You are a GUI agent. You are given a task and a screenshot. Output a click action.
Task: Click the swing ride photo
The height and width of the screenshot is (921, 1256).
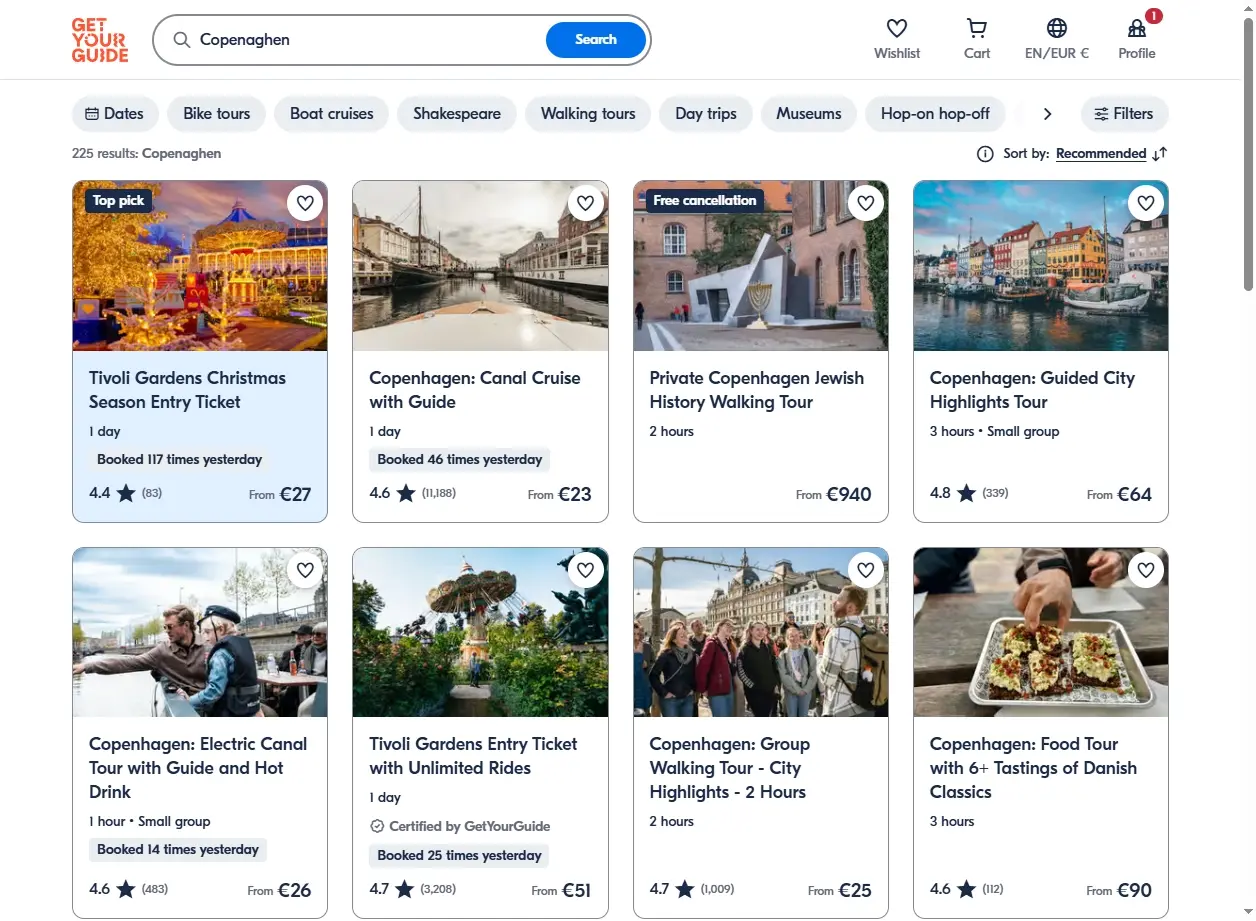[480, 632]
